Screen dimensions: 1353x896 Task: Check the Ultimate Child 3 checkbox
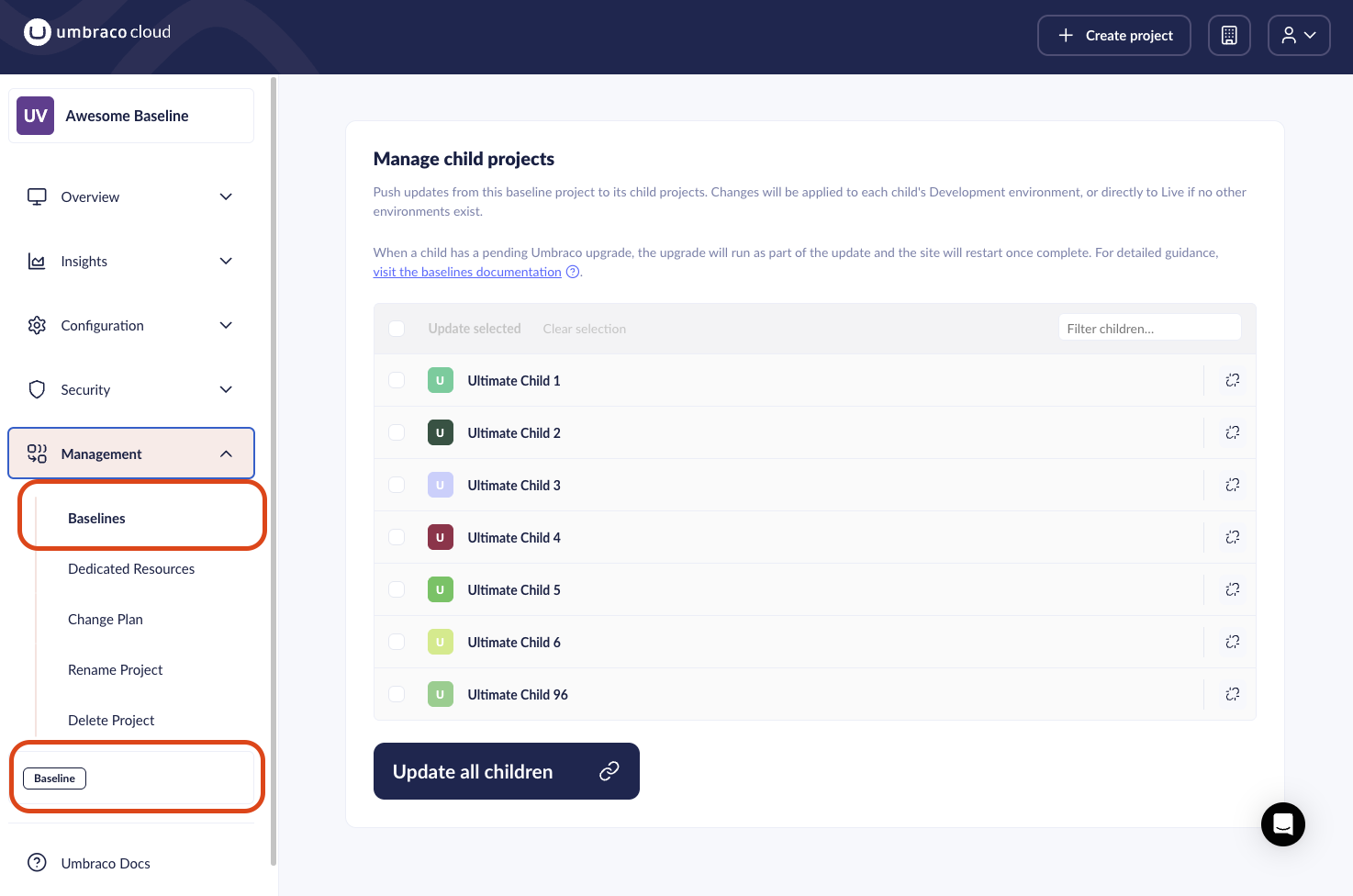(x=397, y=485)
